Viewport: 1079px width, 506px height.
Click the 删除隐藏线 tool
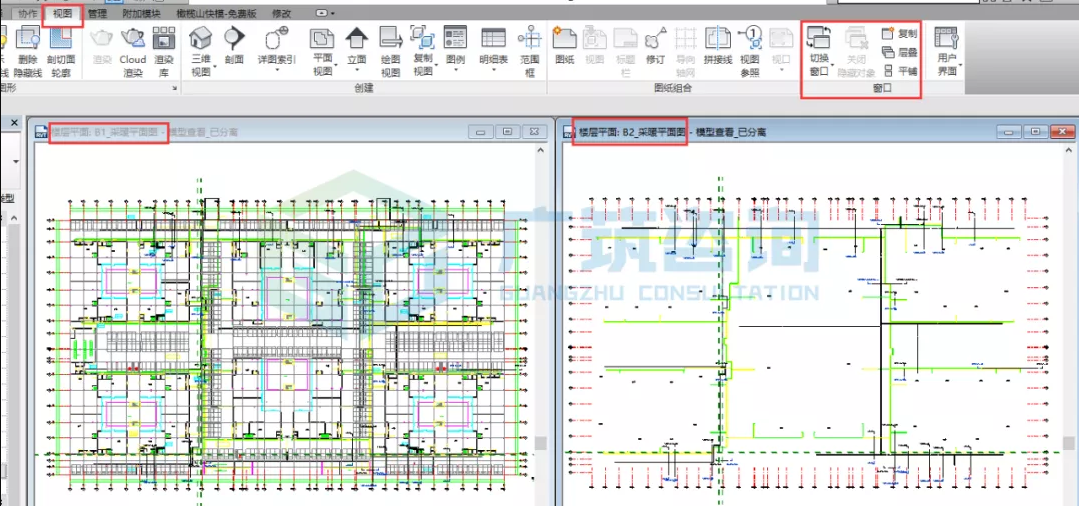tap(28, 52)
